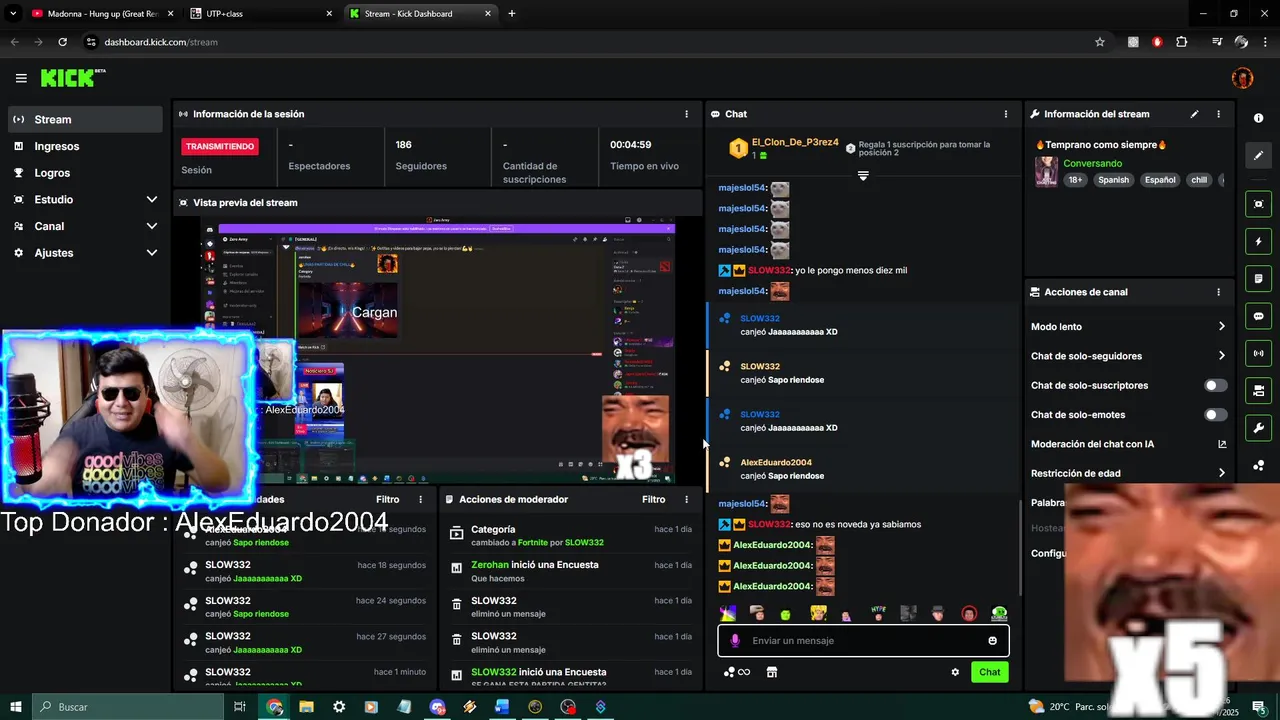
Task: Click the browser address bar
Action: [590, 42]
